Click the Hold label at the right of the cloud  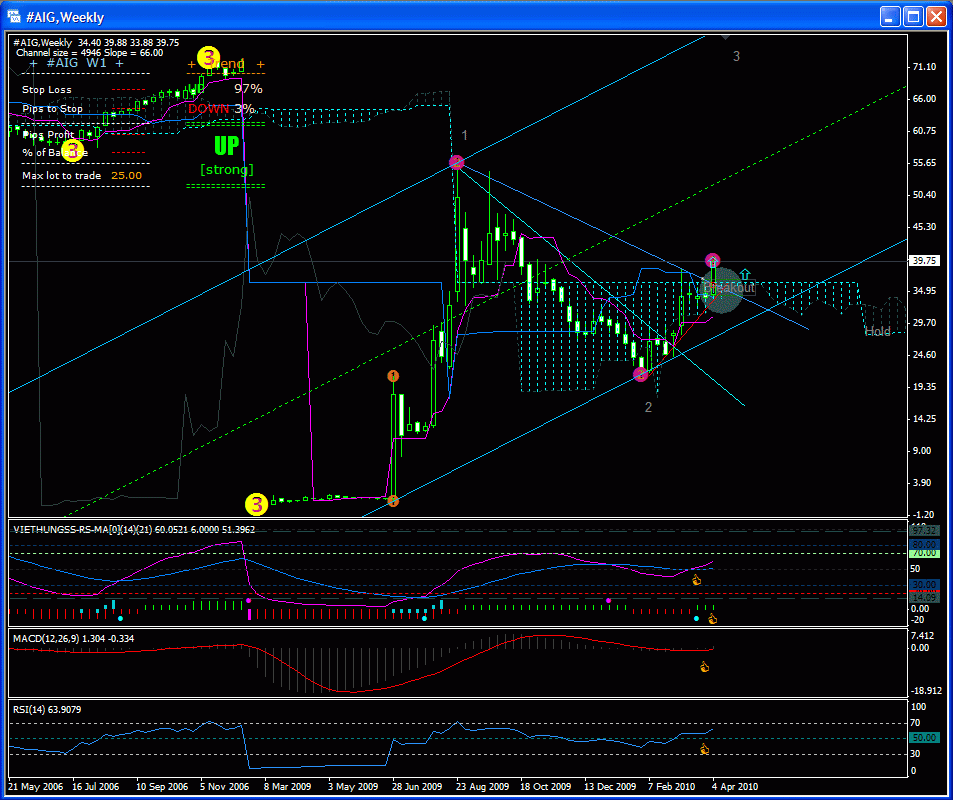877,332
